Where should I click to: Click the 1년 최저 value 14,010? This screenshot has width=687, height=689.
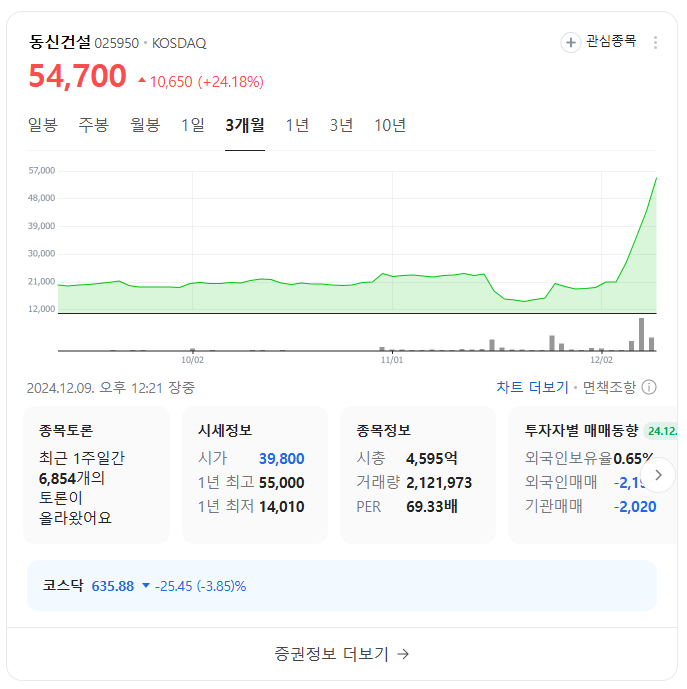pos(281,507)
